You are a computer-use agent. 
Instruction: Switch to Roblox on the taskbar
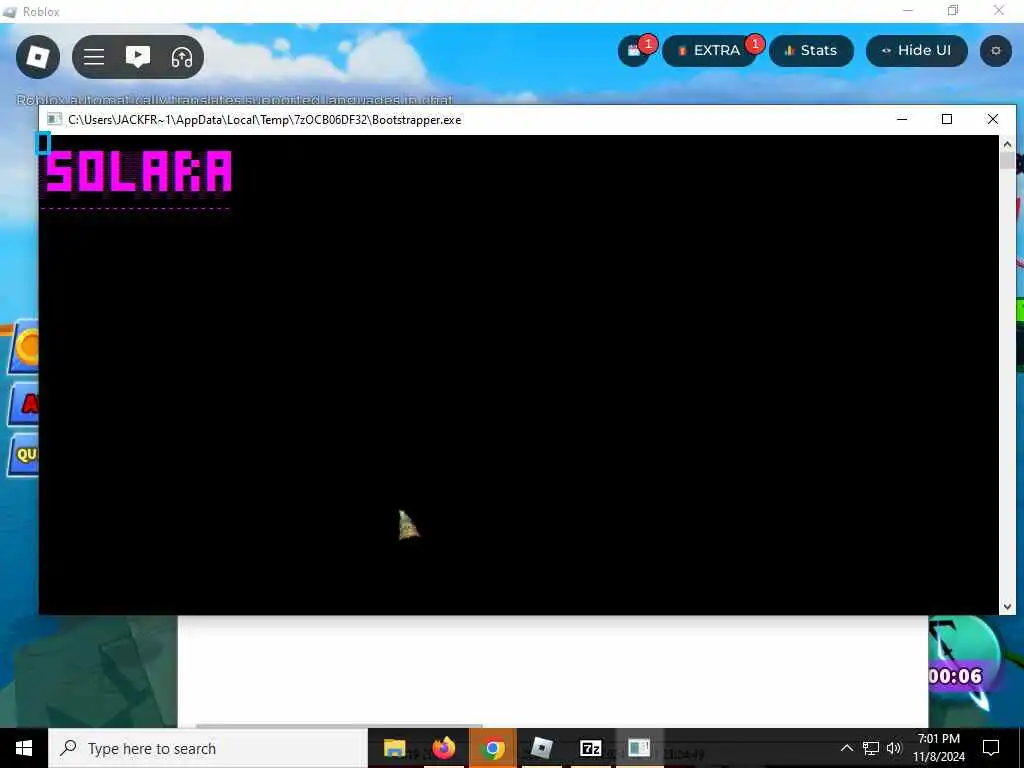(541, 748)
